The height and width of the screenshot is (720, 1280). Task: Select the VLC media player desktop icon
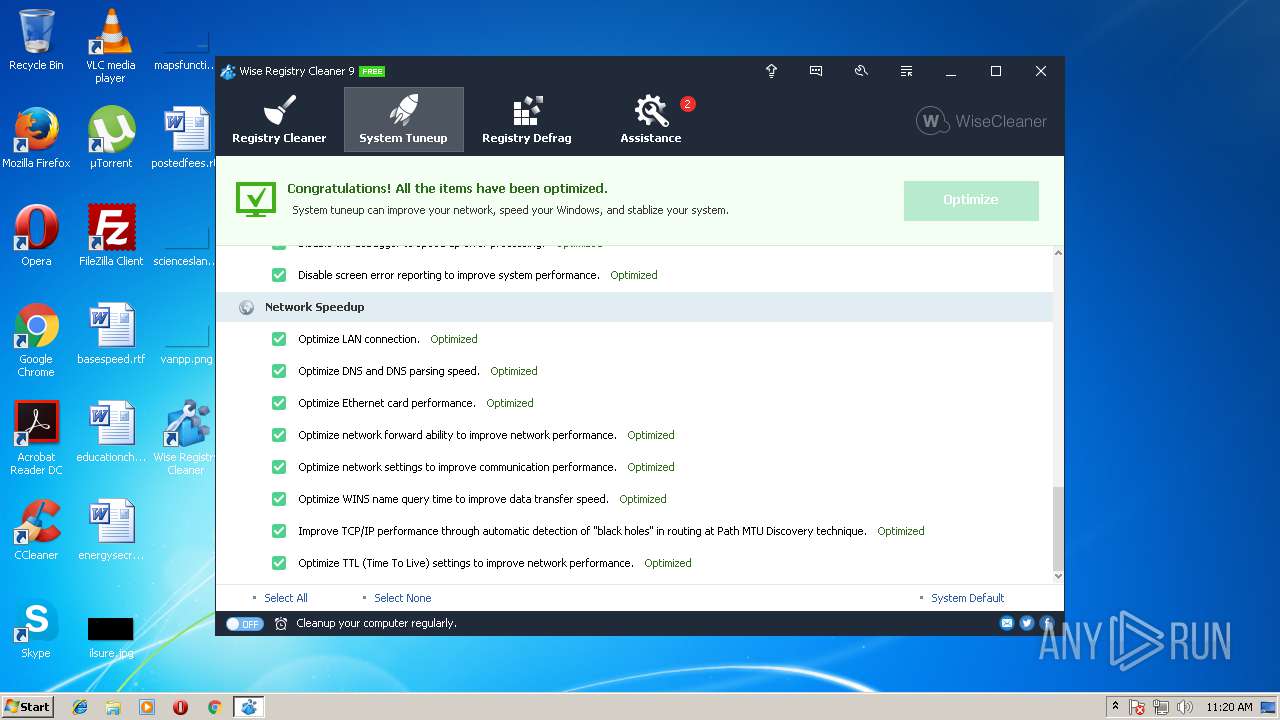(x=110, y=46)
